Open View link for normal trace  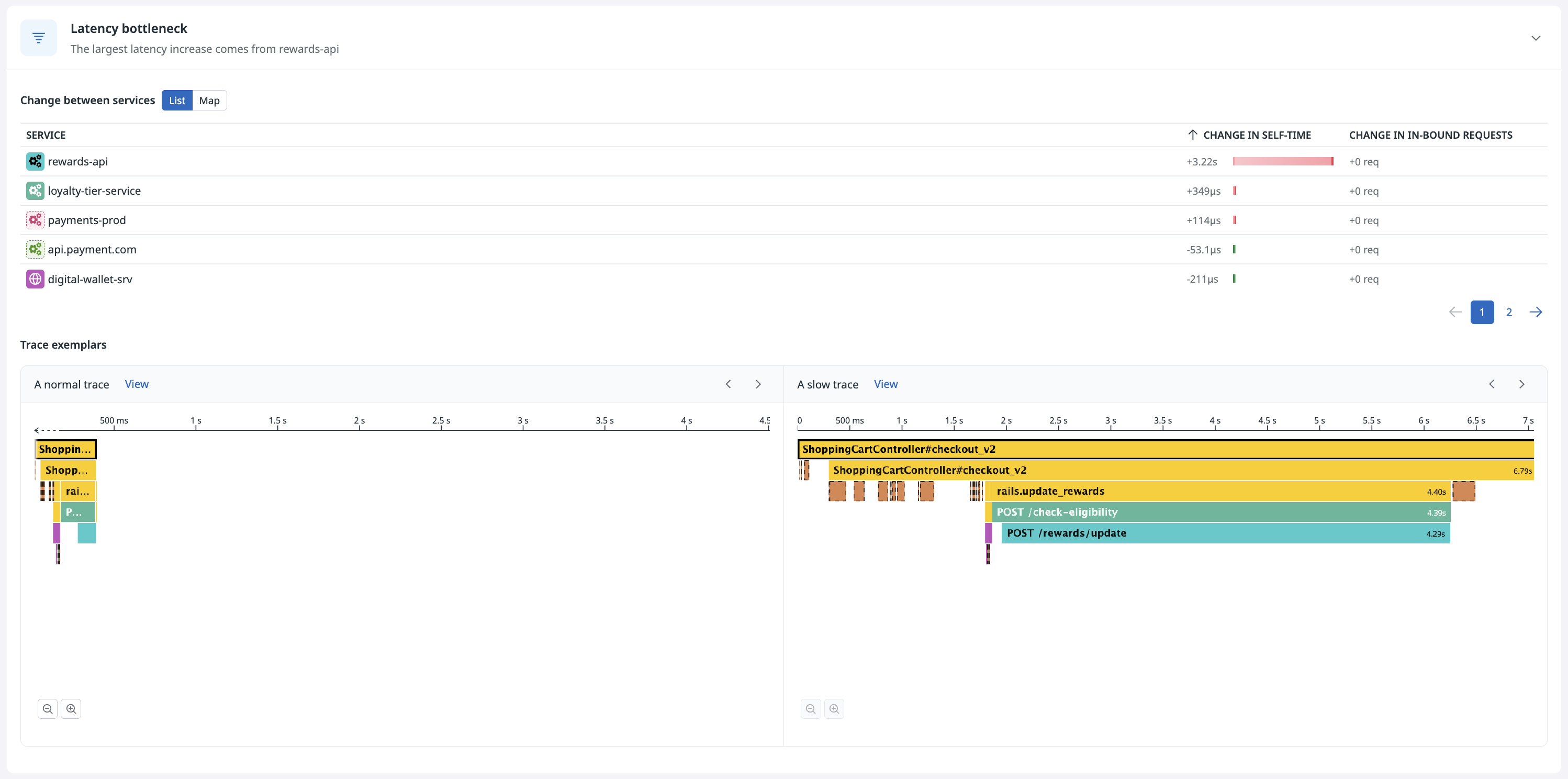point(137,384)
